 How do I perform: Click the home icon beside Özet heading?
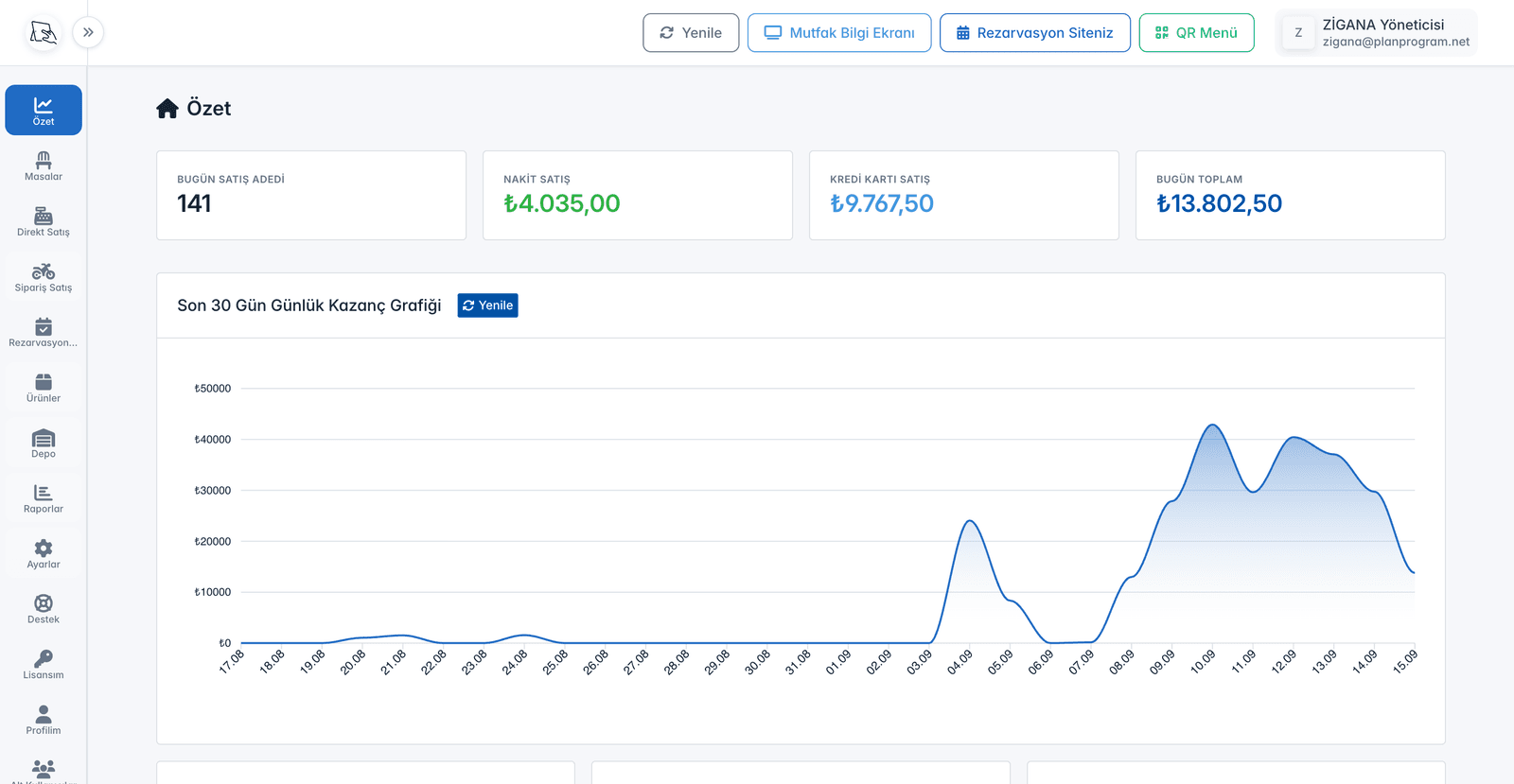[x=167, y=109]
